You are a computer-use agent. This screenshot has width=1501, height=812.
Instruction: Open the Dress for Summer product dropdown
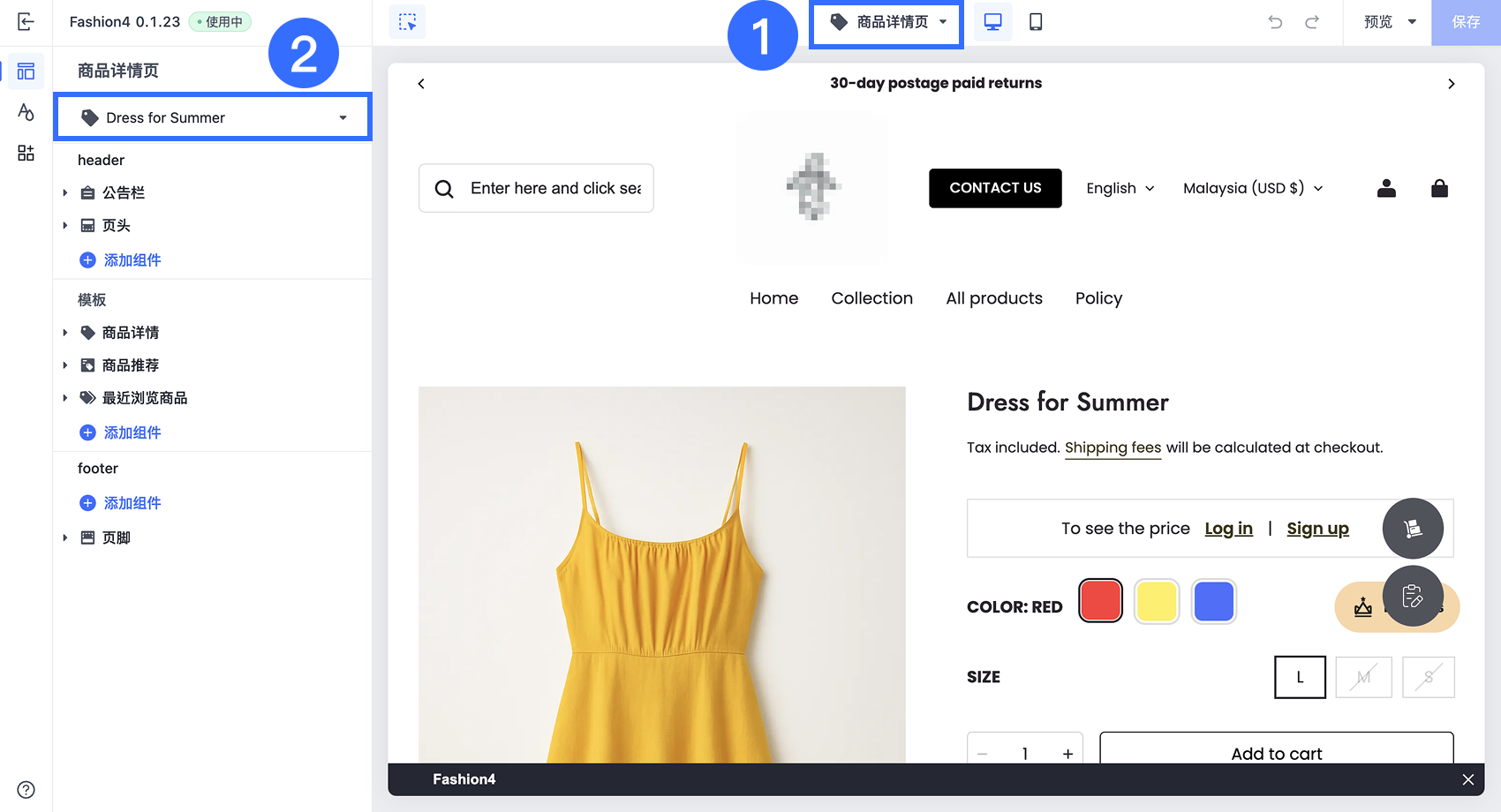tap(213, 117)
